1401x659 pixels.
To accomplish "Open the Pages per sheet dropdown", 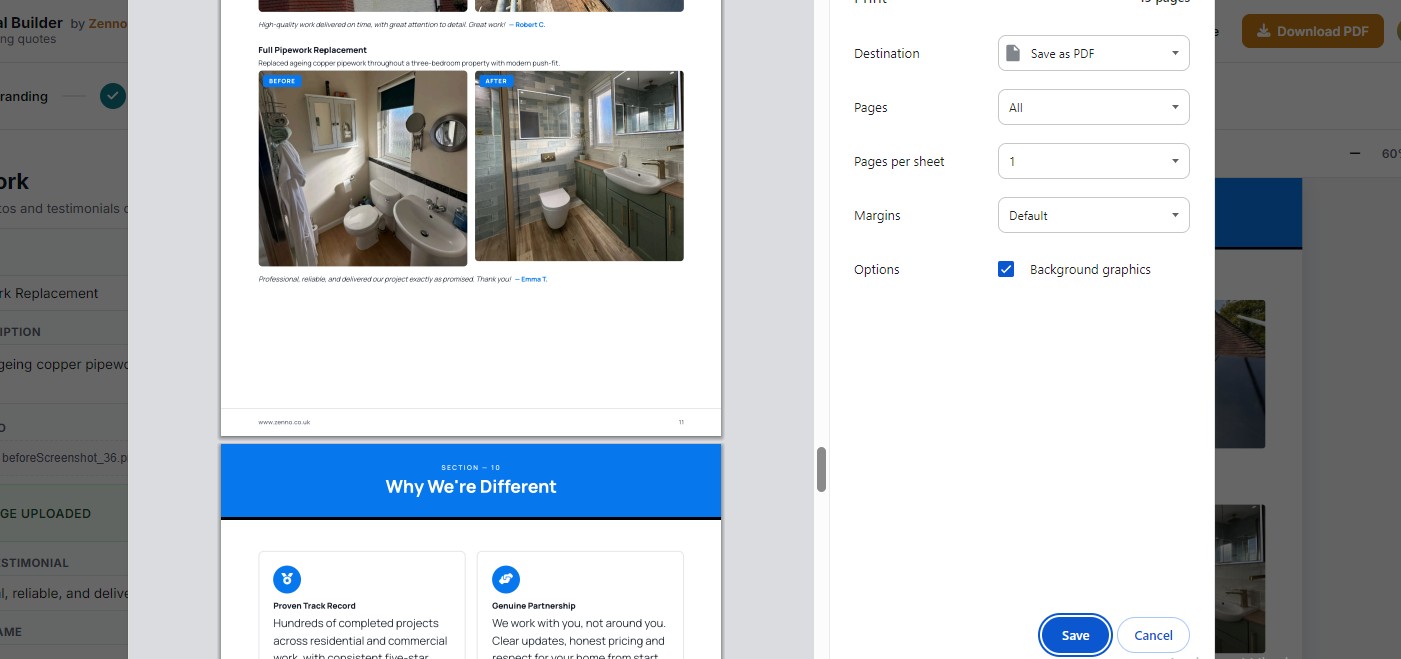I will point(1093,161).
